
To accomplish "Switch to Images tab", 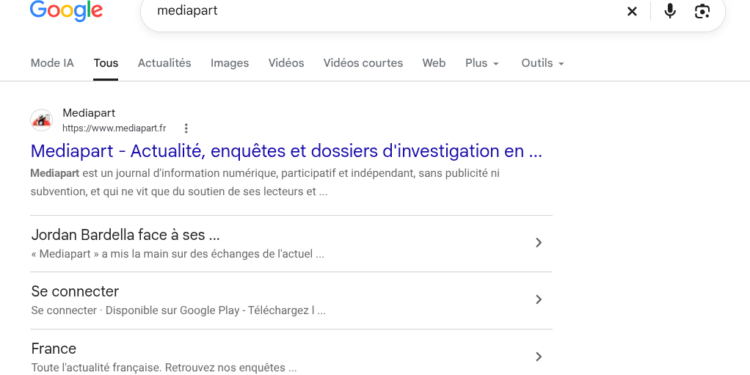I will pos(230,63).
